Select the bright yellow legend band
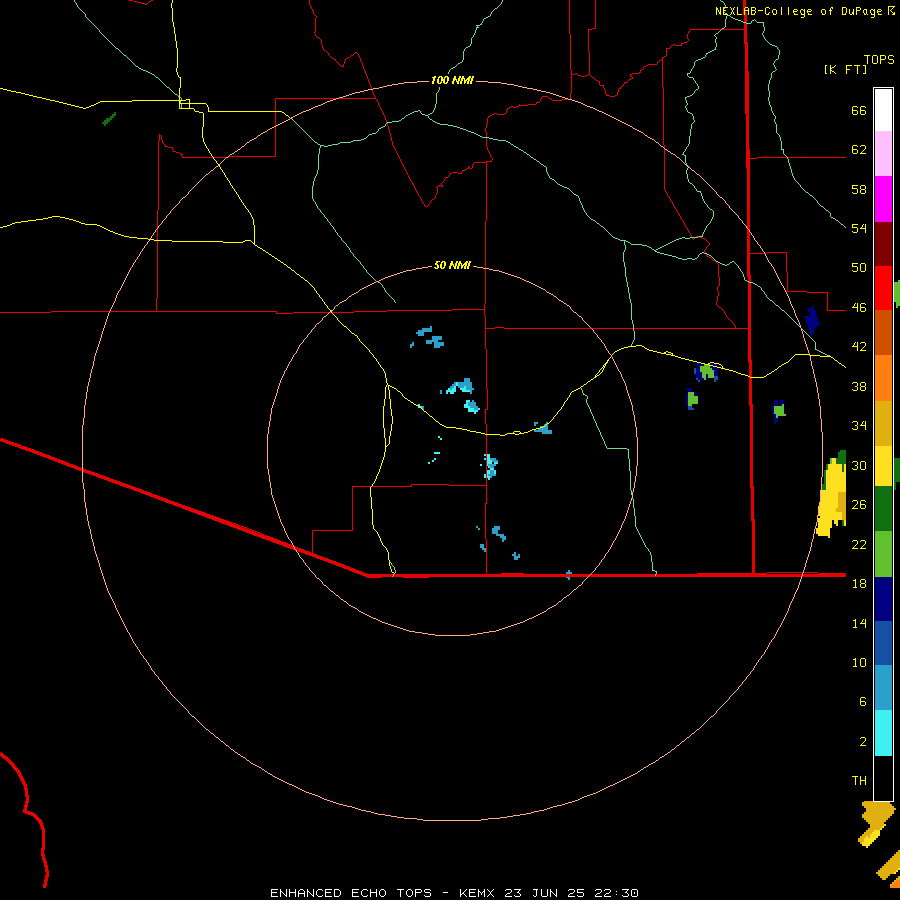Viewport: 900px width, 900px height. (x=883, y=466)
